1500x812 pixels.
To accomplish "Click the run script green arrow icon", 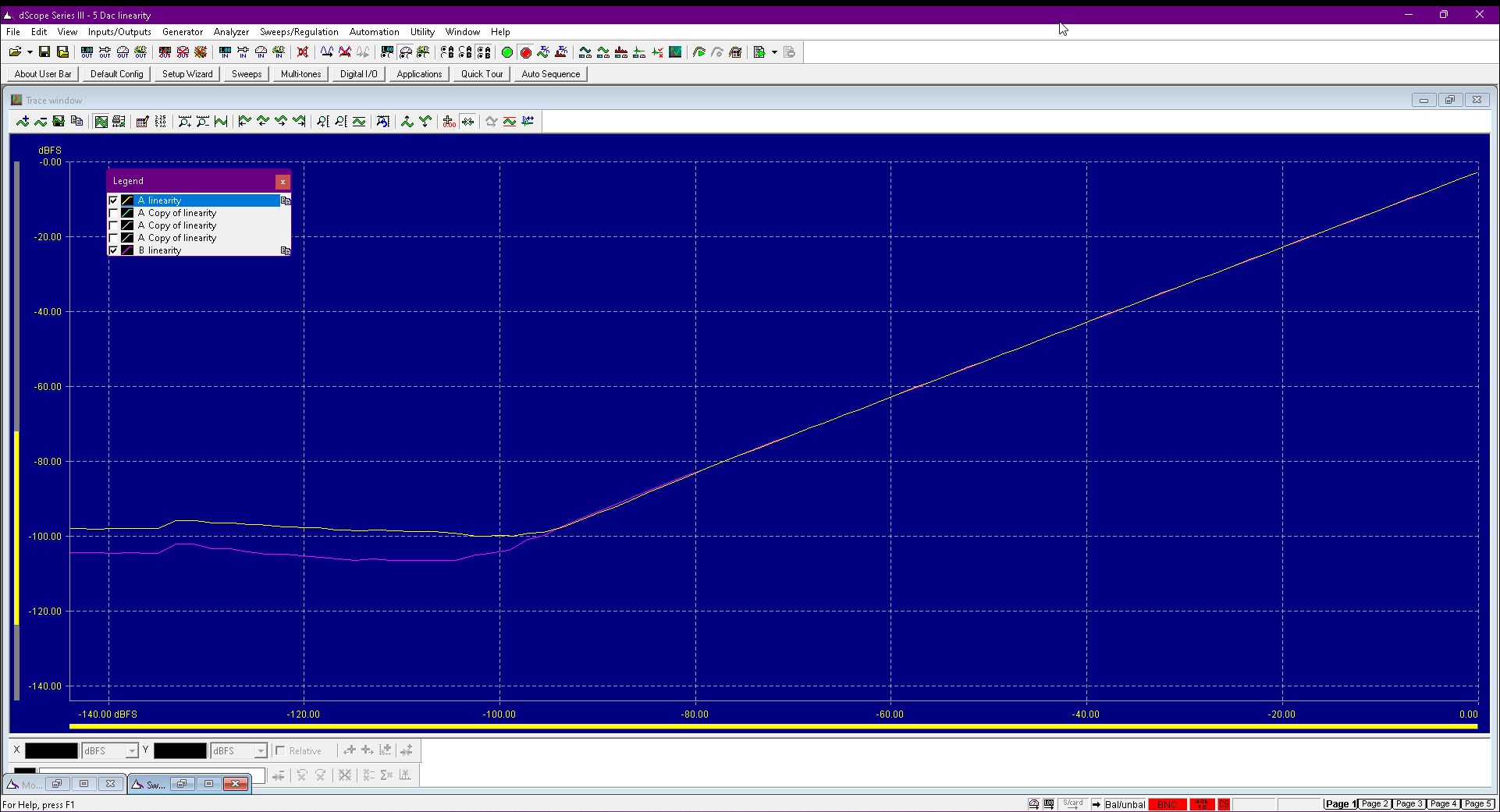I will pyautogui.click(x=699, y=52).
